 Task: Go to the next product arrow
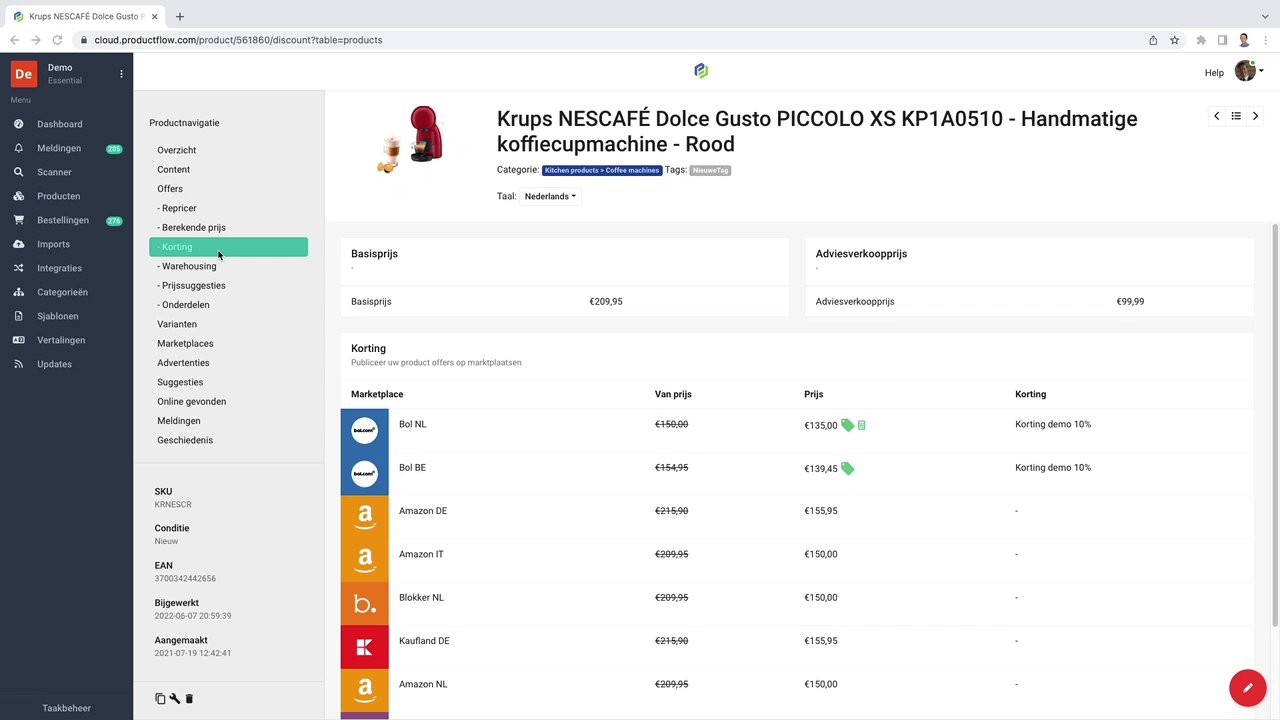tap(1256, 116)
